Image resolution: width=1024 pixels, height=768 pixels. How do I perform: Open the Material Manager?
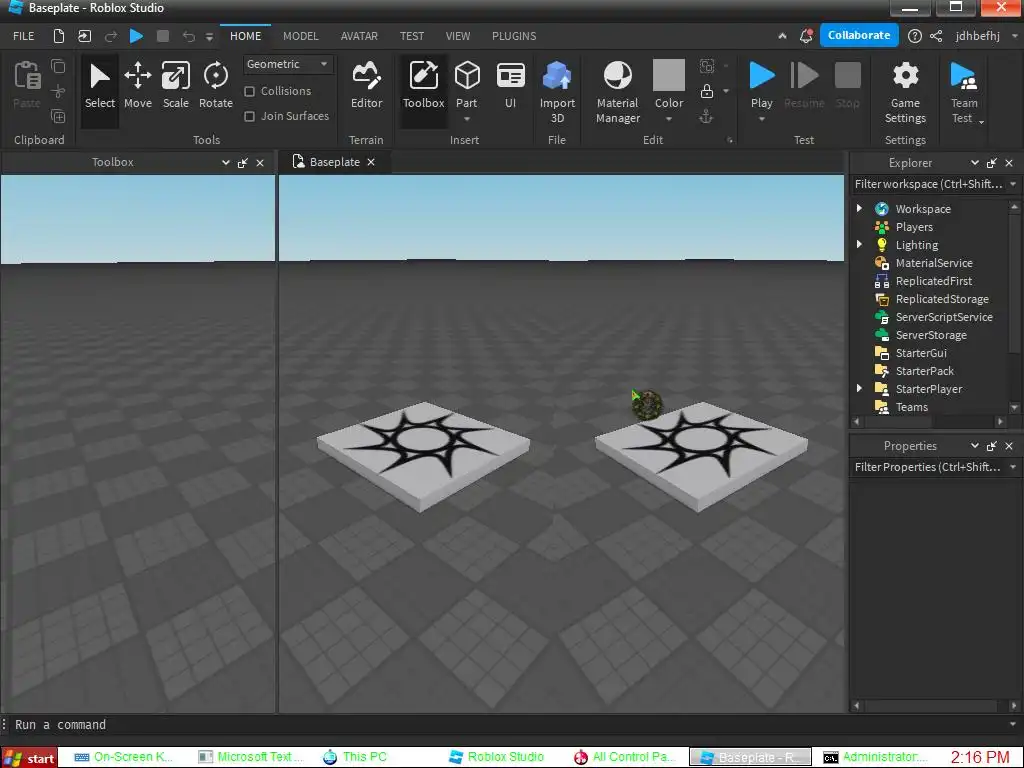point(617,91)
